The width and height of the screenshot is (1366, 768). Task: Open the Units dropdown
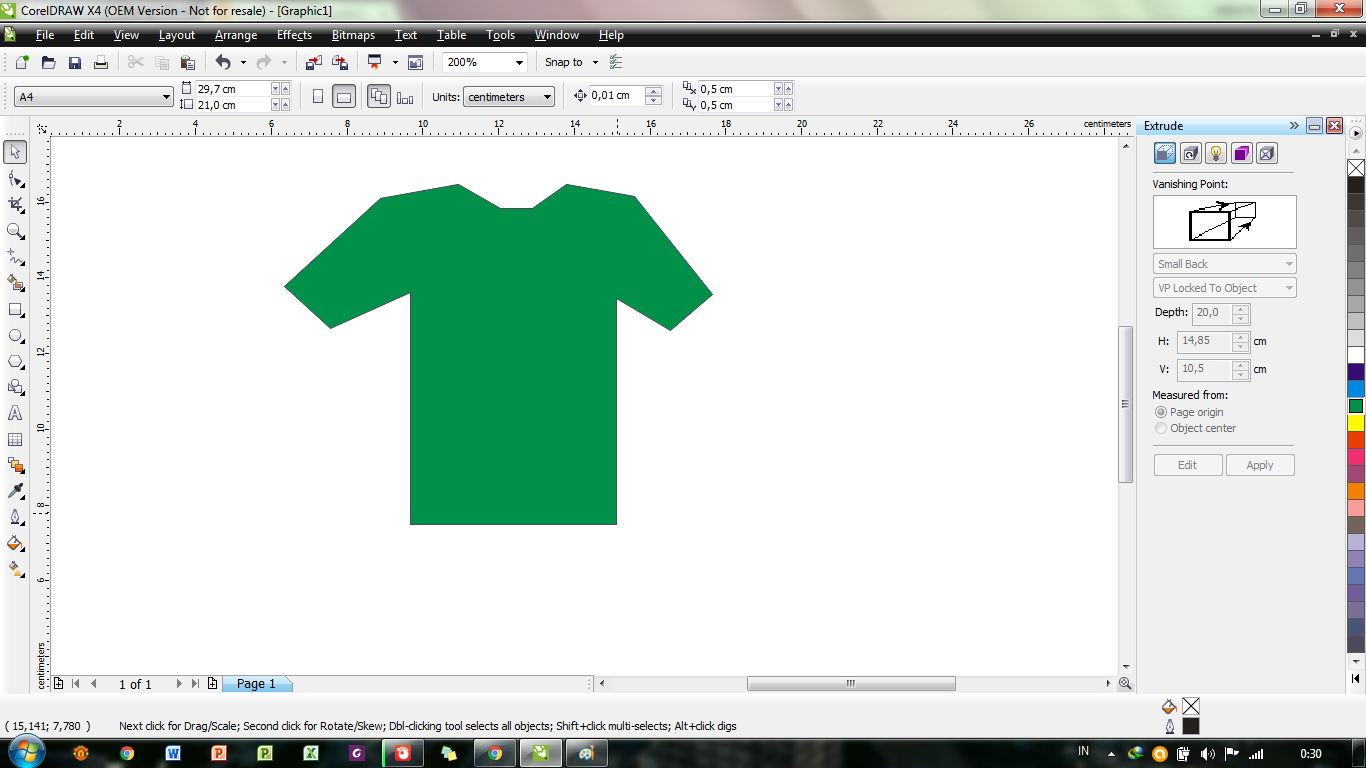(x=546, y=96)
